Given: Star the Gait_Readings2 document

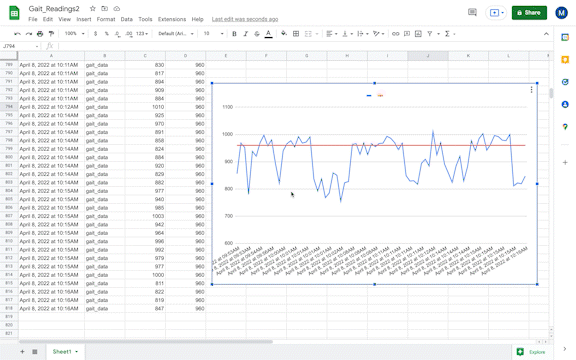Looking at the screenshot, I should click(93, 8).
